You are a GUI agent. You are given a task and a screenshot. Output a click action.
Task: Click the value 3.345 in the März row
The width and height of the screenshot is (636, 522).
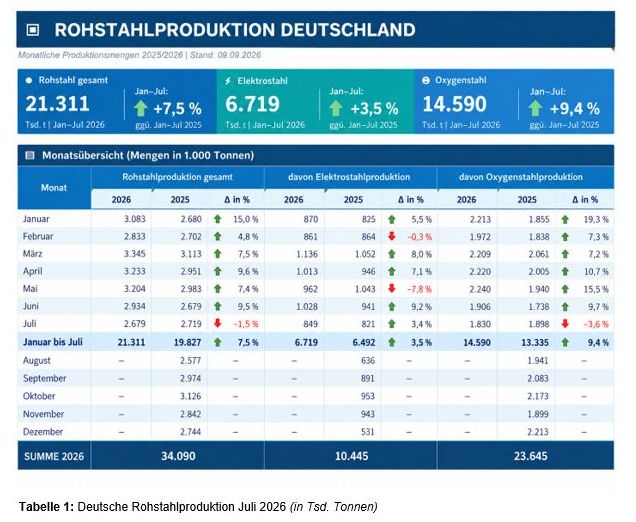pos(135,254)
